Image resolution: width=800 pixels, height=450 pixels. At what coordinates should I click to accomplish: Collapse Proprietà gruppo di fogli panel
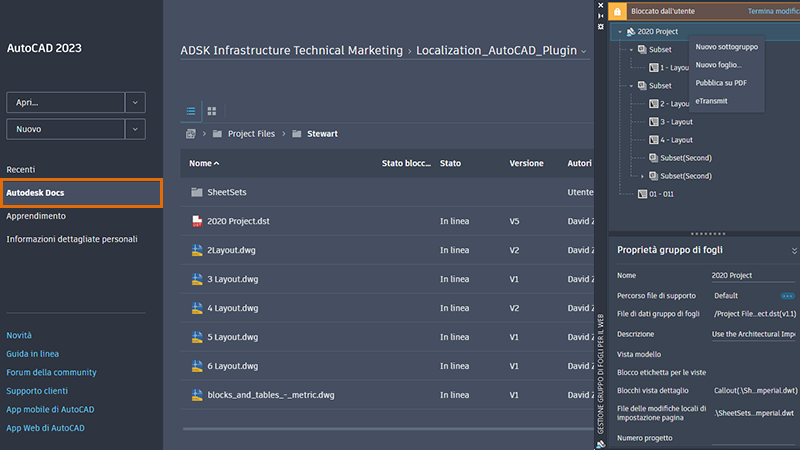(794, 250)
